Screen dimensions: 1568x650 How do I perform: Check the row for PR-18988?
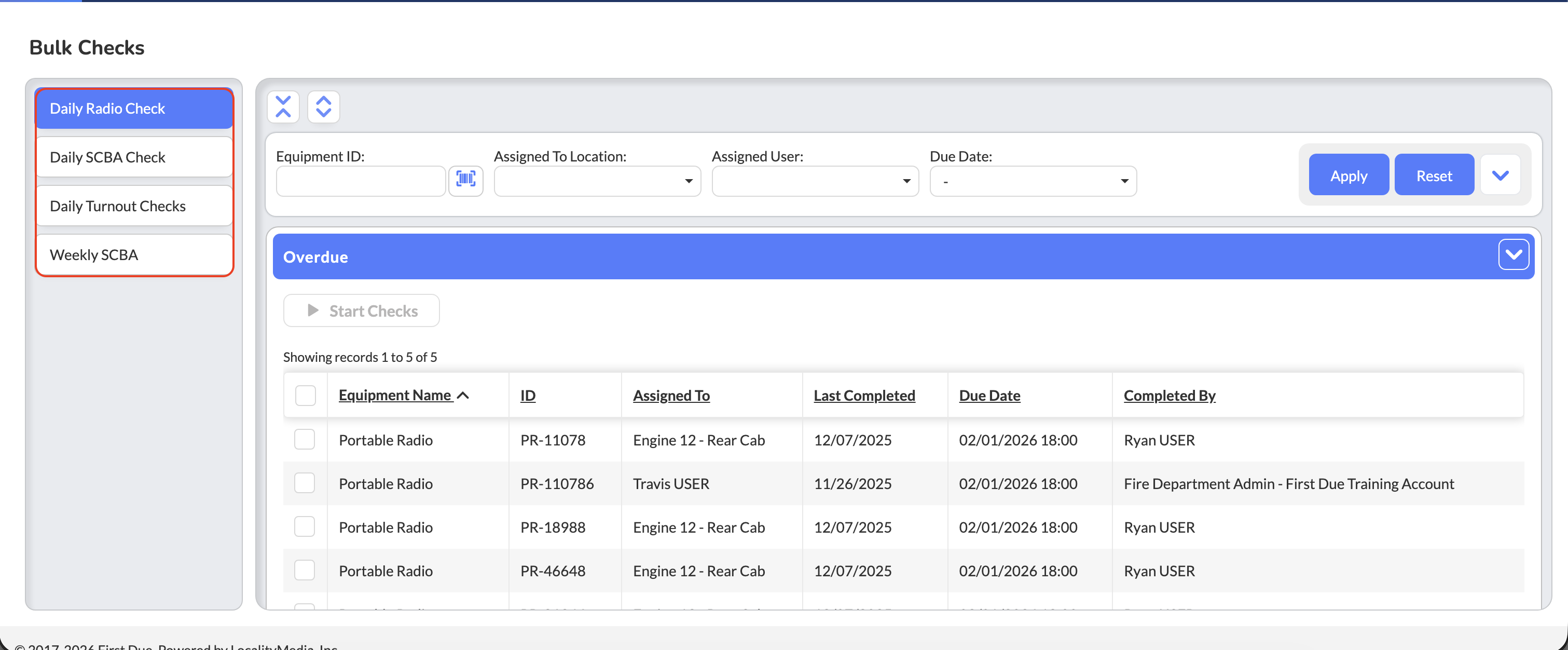(x=305, y=526)
